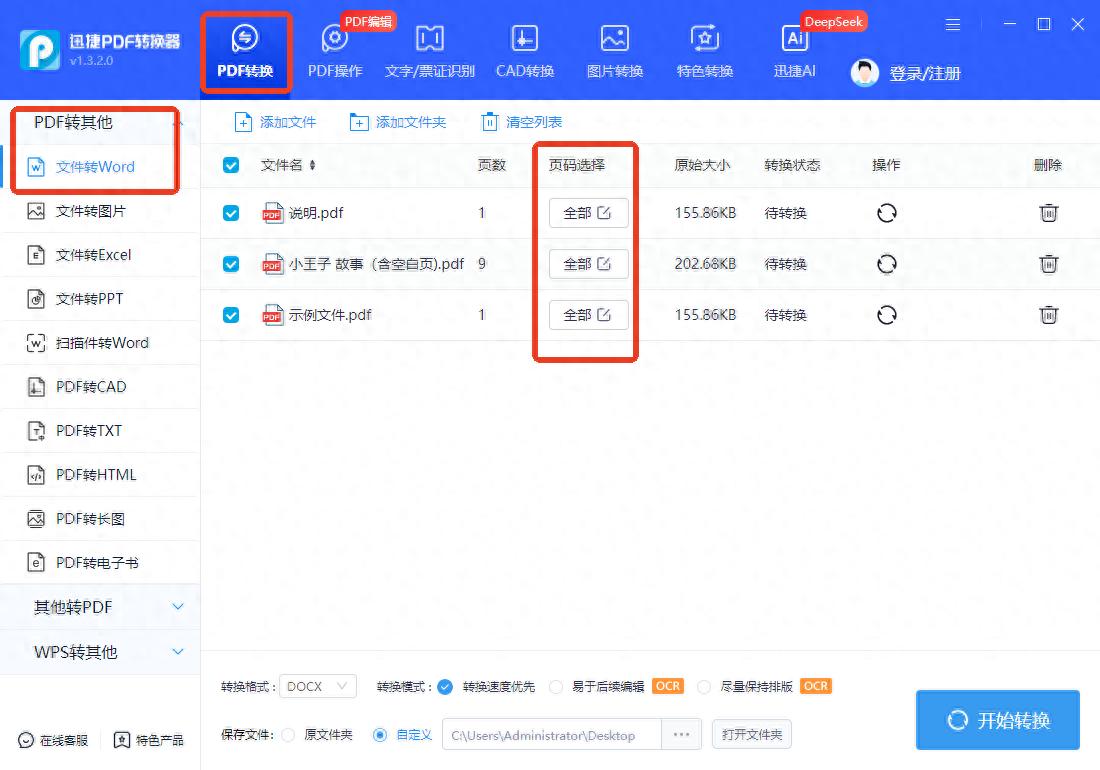Click the output path input field

click(x=551, y=735)
